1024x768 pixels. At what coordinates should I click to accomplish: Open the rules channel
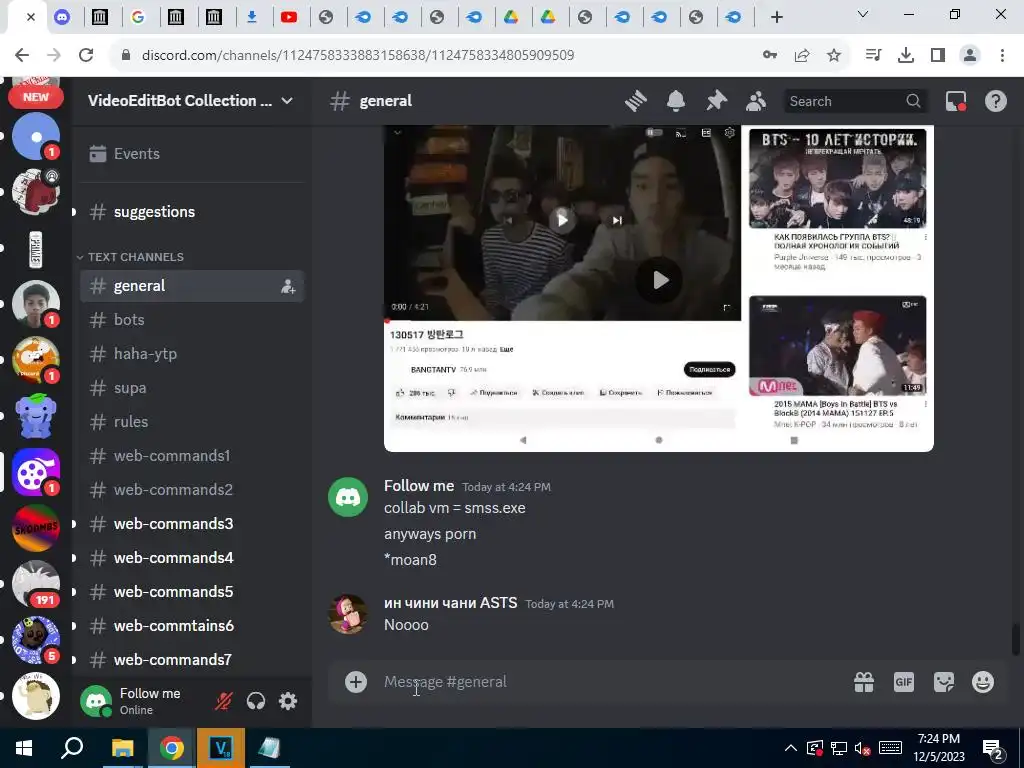click(191, 422)
